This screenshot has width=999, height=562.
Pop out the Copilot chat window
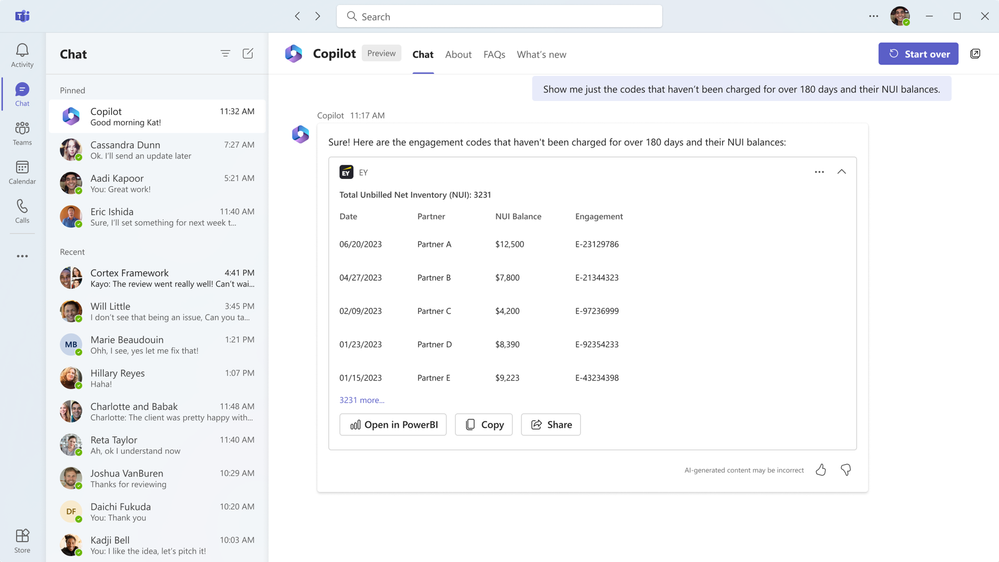(976, 54)
